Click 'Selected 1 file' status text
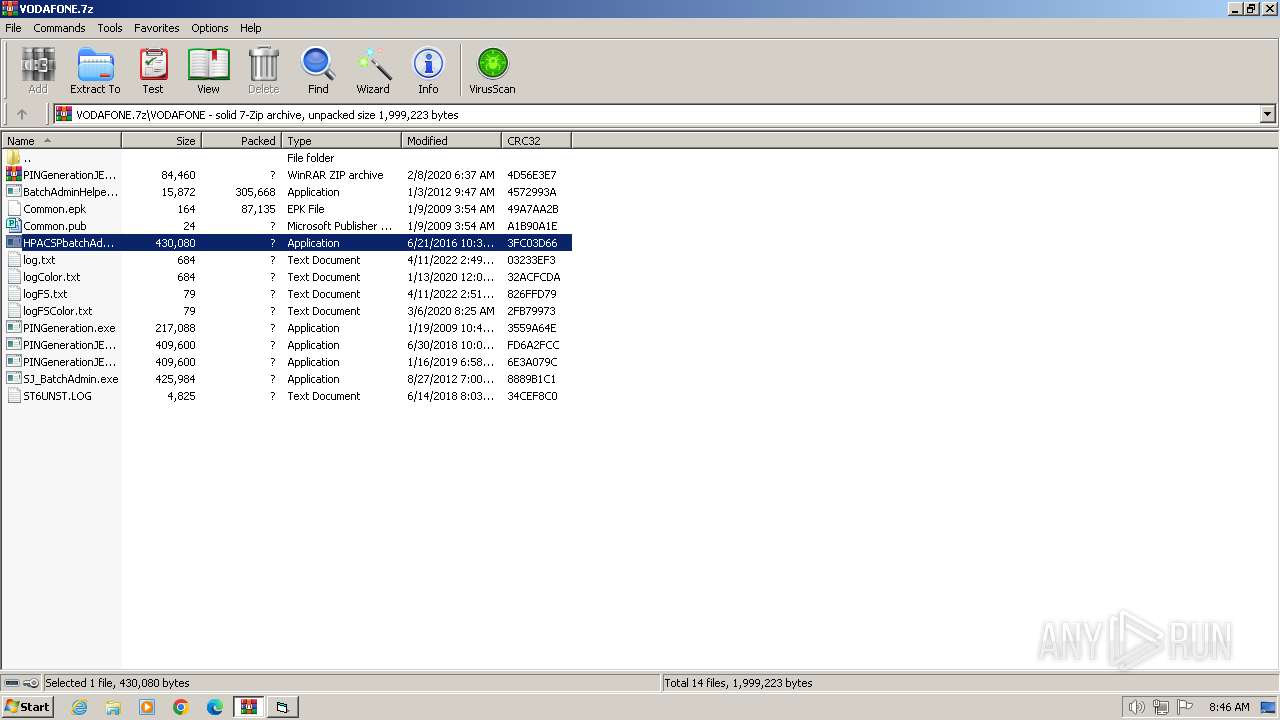Image resolution: width=1280 pixels, height=720 pixels. 117,683
